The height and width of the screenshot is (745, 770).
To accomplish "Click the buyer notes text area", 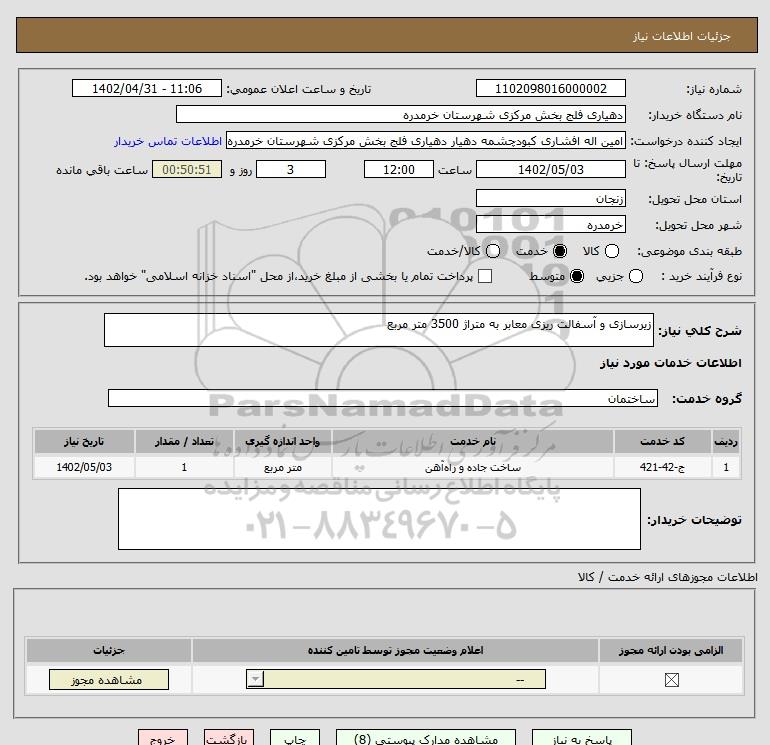I will (379, 519).
